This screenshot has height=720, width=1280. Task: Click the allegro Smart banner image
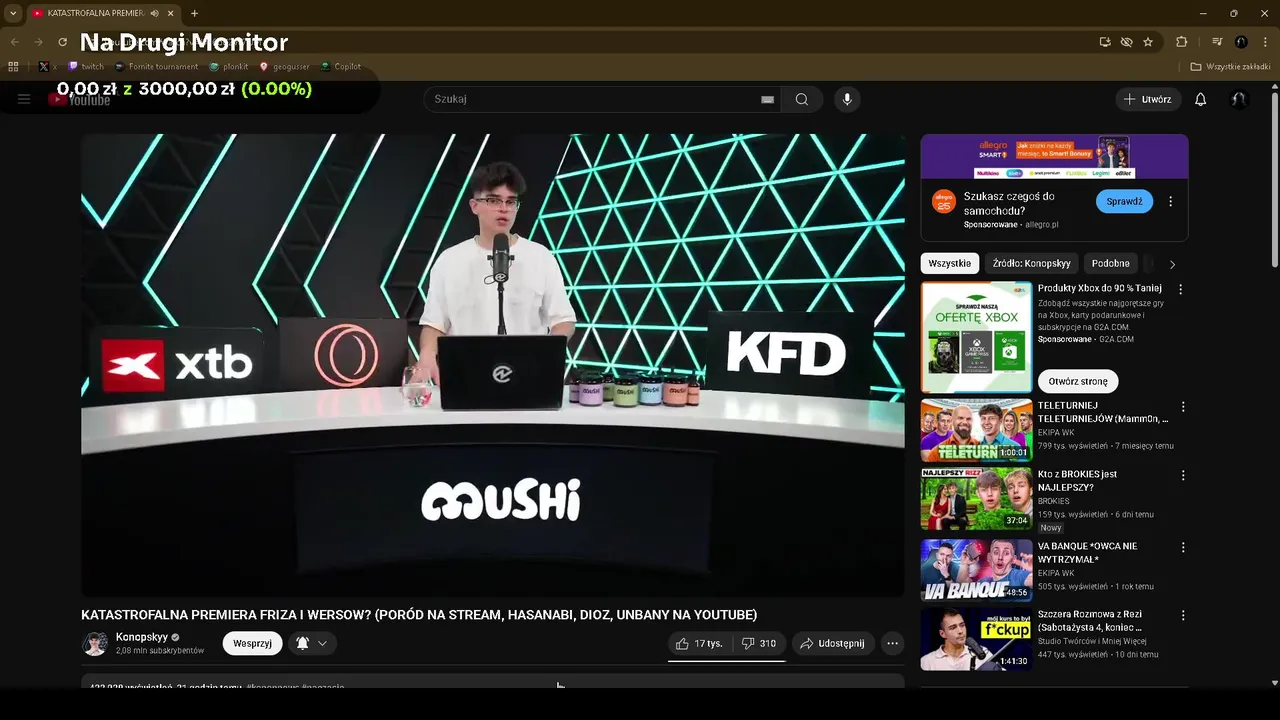click(1054, 156)
